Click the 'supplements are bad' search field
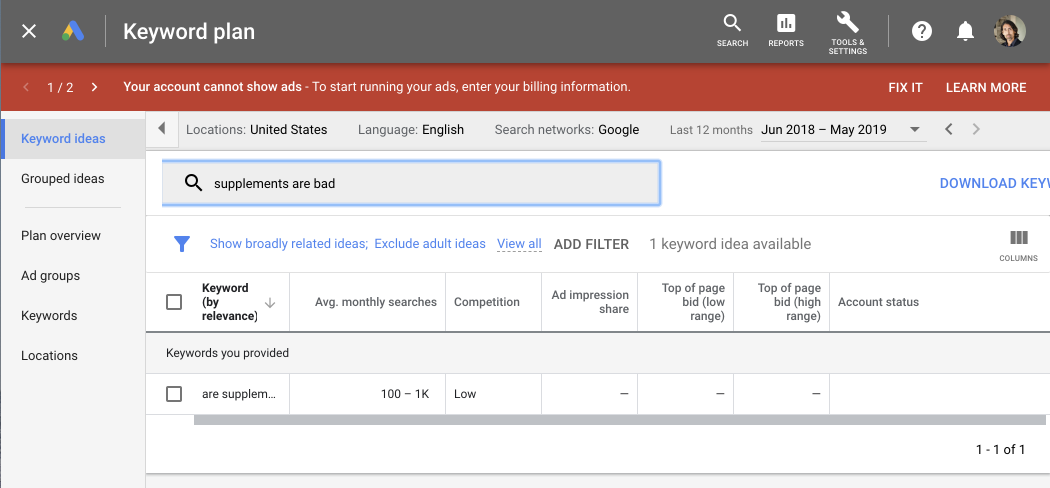 (x=420, y=184)
